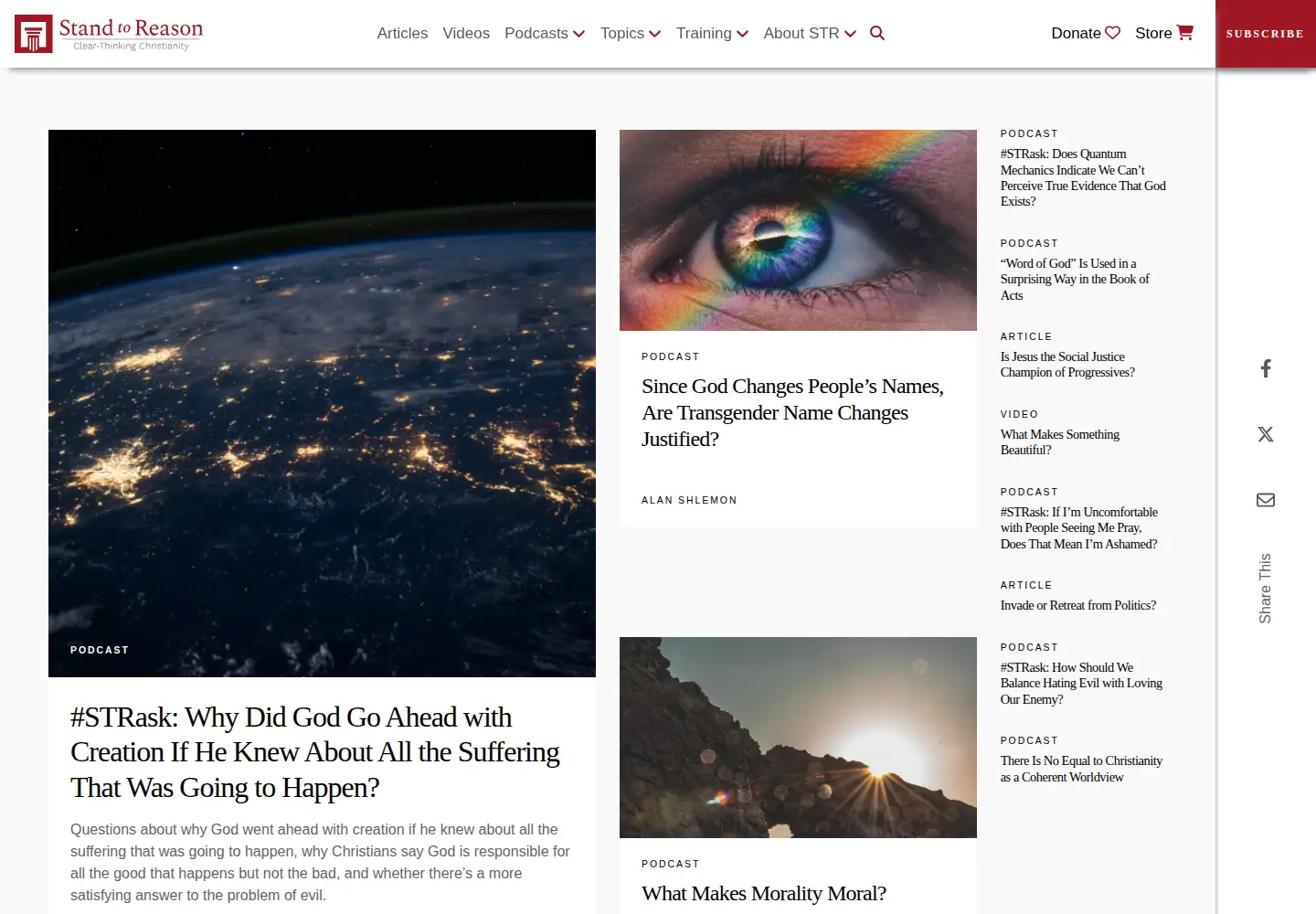Image resolution: width=1316 pixels, height=914 pixels.
Task: Open the 'Word of God' Book of Acts link
Action: (1075, 279)
